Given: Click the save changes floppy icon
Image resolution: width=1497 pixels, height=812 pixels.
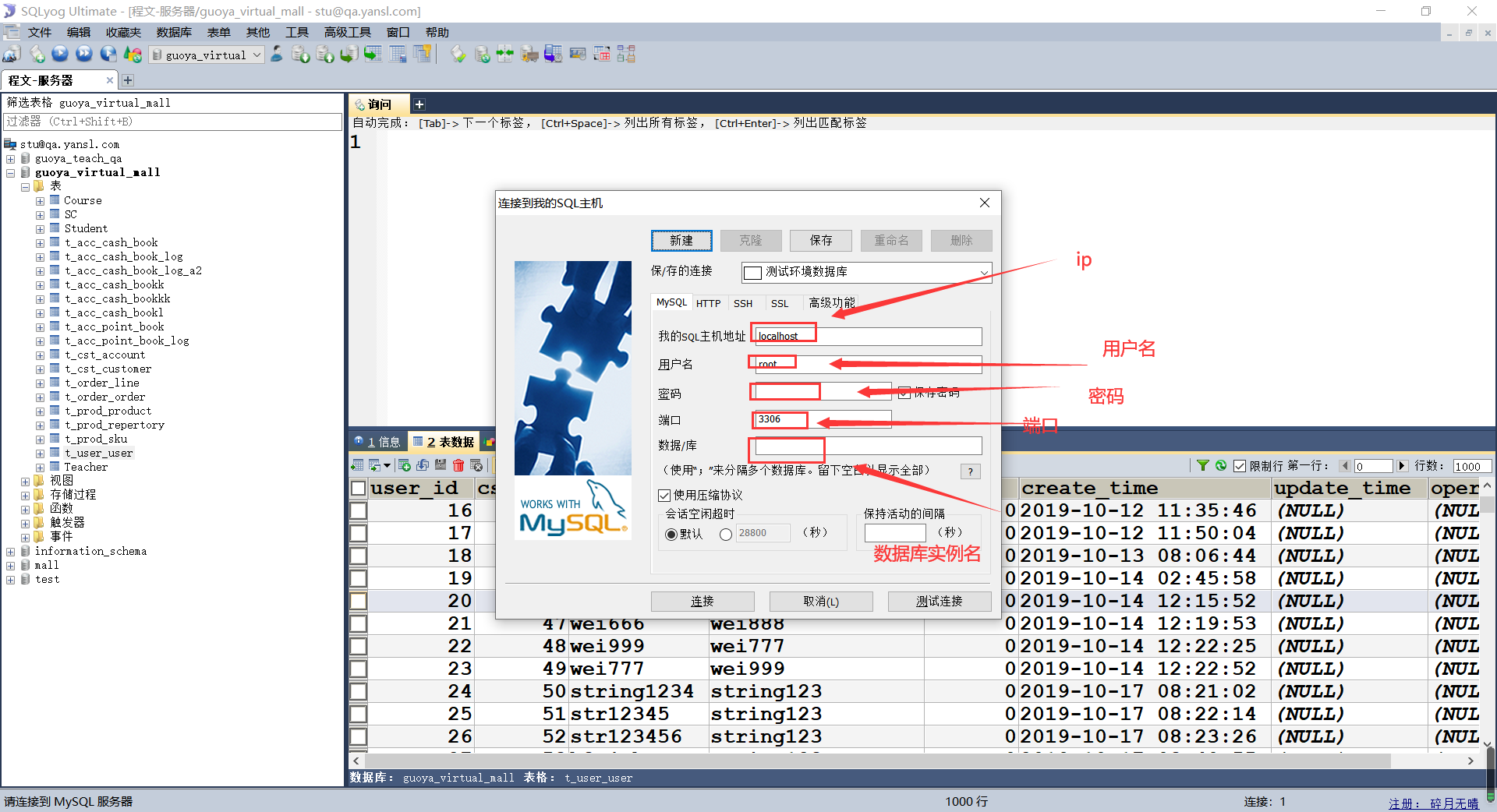Looking at the screenshot, I should tap(441, 465).
